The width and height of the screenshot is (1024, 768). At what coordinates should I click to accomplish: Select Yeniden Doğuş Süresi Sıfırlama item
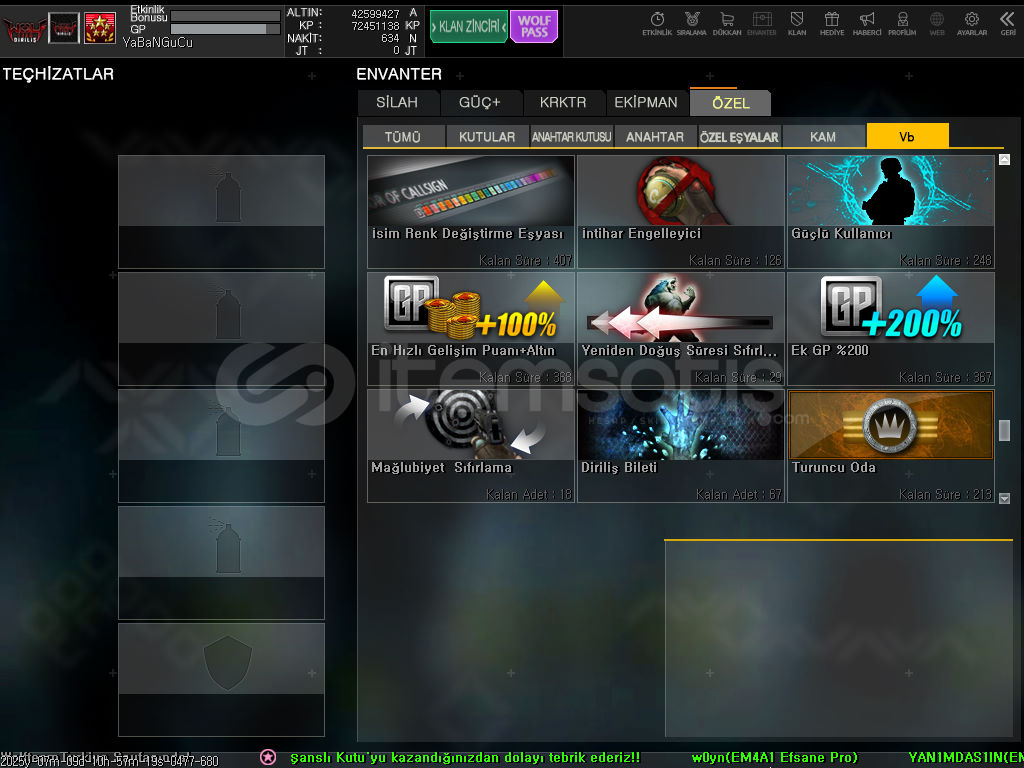680,328
